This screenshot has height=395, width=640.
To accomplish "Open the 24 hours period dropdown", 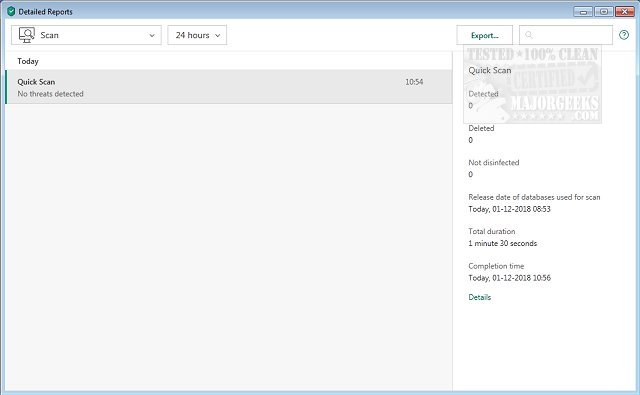I will pyautogui.click(x=197, y=35).
